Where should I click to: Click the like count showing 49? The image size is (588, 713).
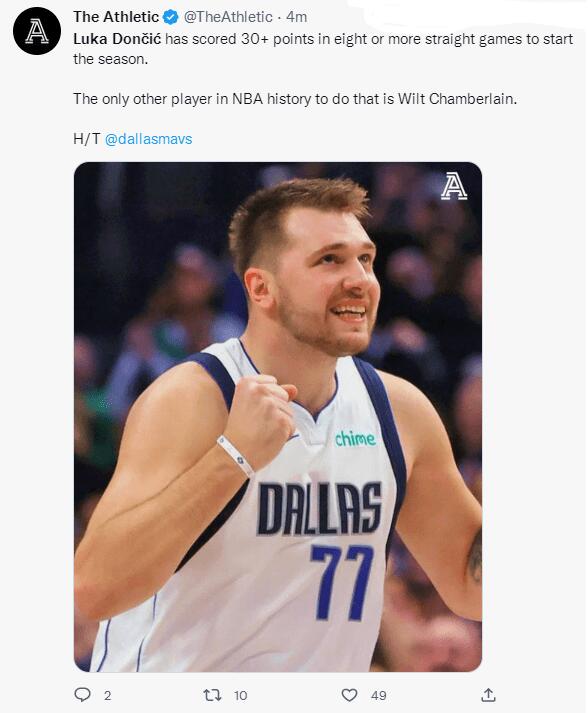[x=378, y=695]
